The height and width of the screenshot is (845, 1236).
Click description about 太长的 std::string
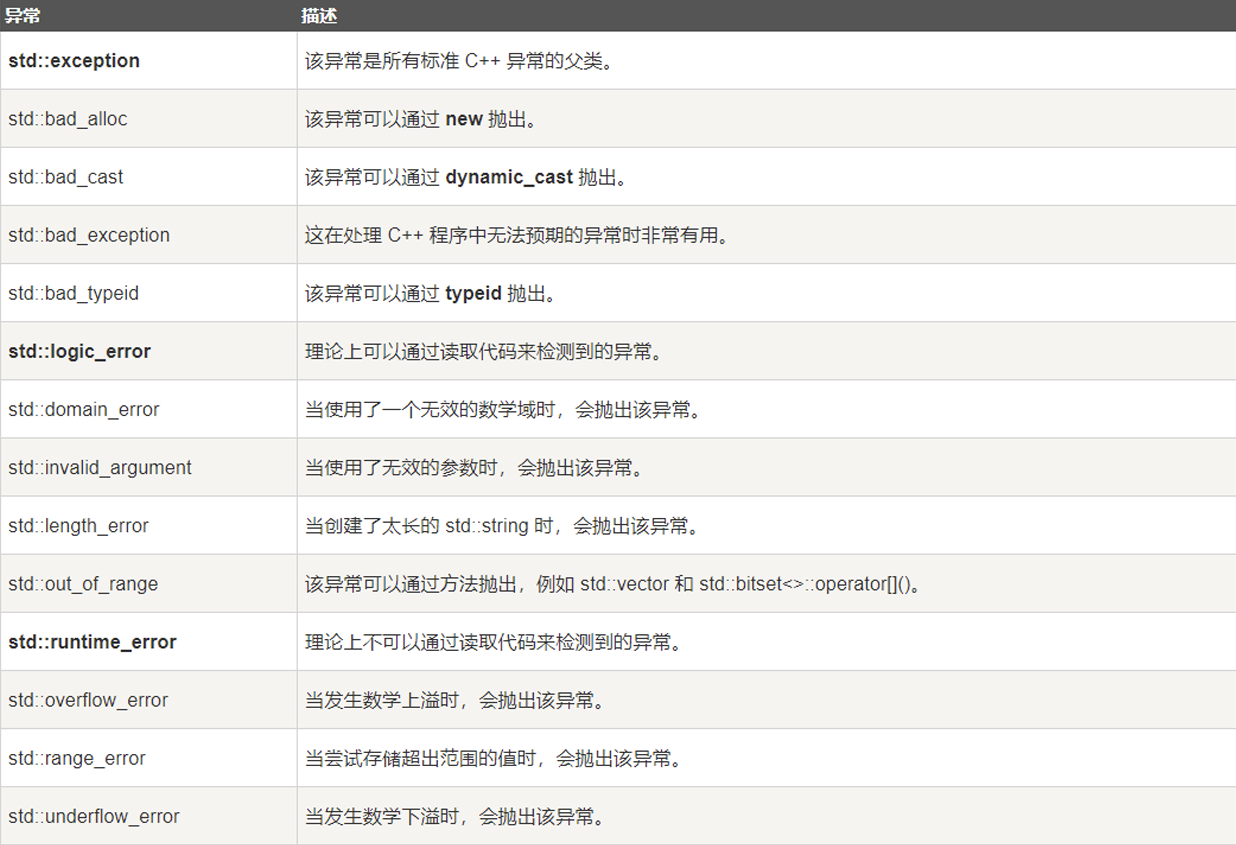pyautogui.click(x=502, y=525)
